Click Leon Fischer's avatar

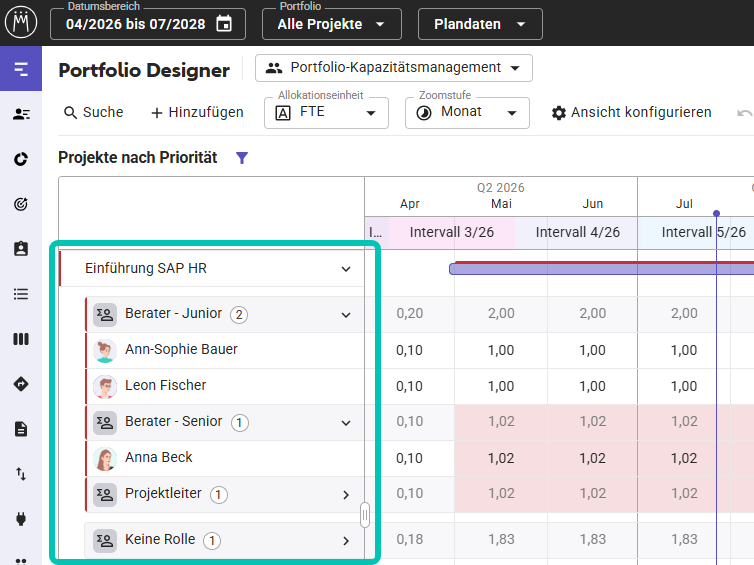[x=105, y=387]
